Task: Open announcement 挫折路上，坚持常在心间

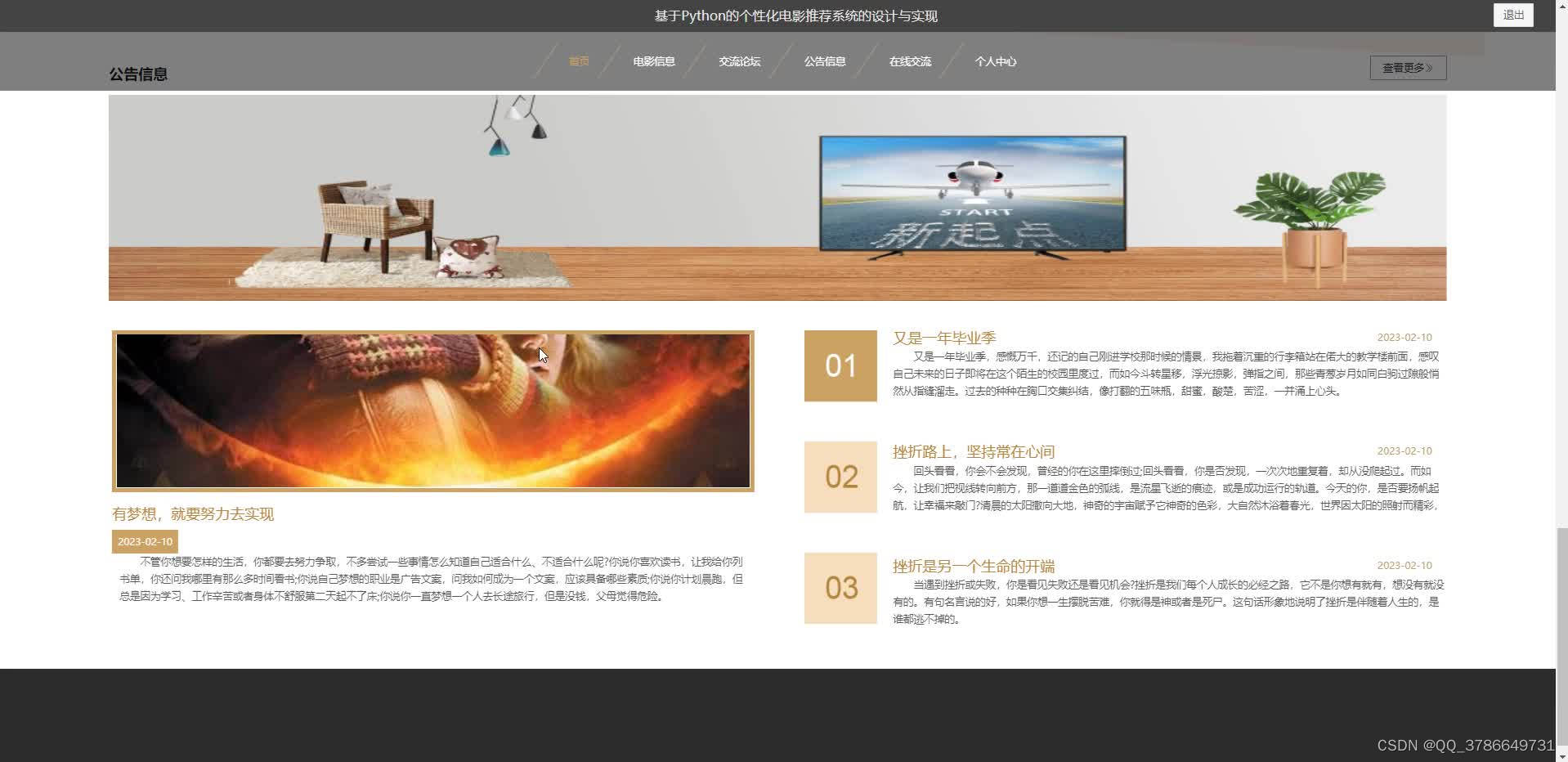Action: pyautogui.click(x=973, y=450)
